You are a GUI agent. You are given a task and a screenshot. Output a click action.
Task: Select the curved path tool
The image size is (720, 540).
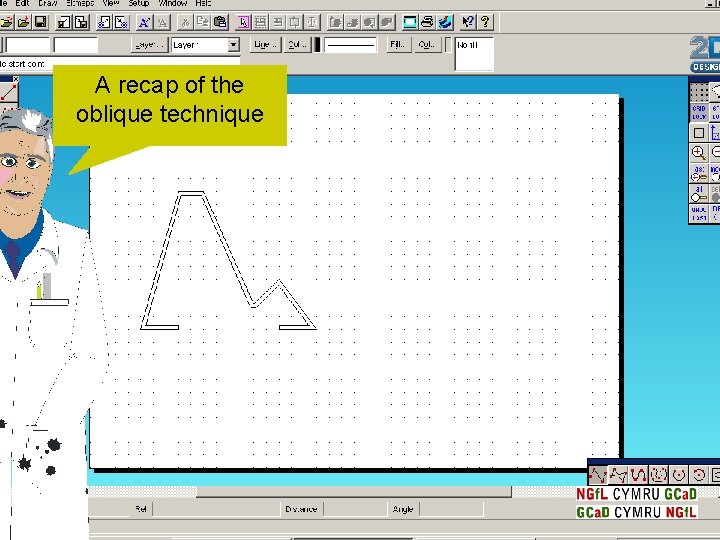point(638,474)
